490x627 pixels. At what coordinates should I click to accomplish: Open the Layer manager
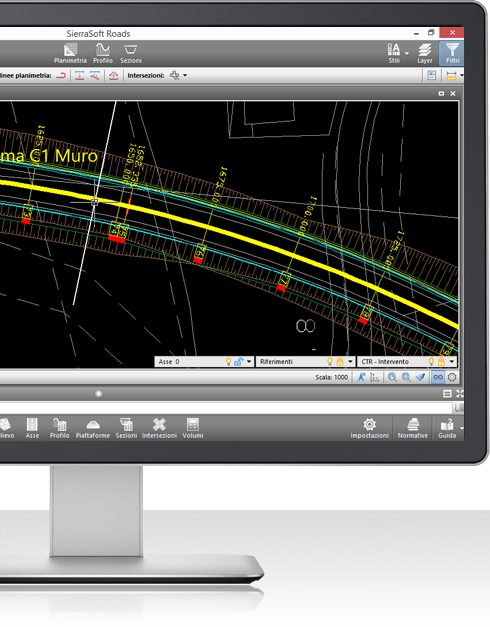[x=425, y=54]
